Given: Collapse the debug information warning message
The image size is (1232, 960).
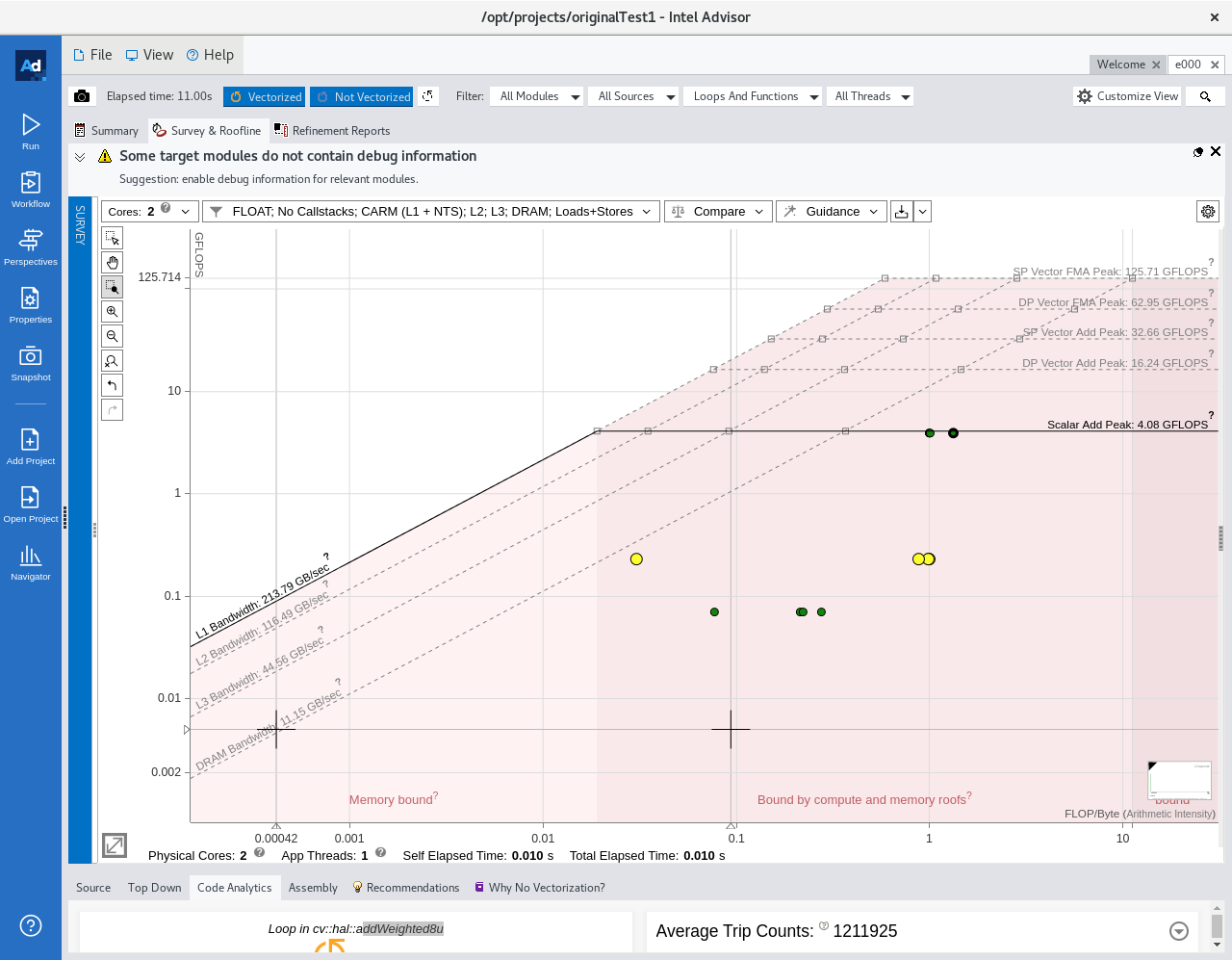Looking at the screenshot, I should 80,157.
